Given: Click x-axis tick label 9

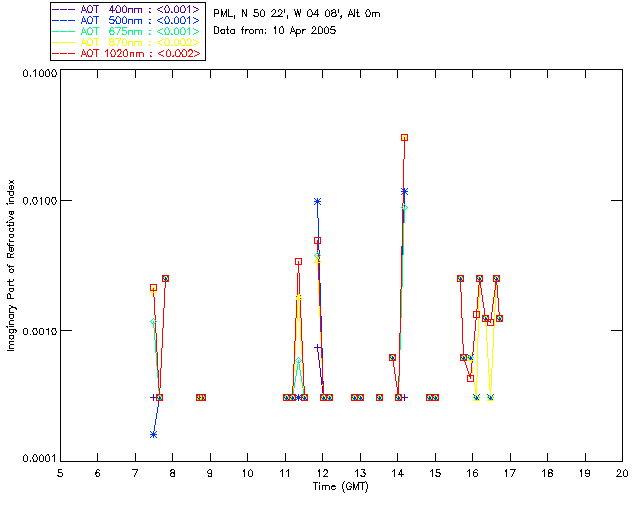Looking at the screenshot, I should (x=210, y=473).
